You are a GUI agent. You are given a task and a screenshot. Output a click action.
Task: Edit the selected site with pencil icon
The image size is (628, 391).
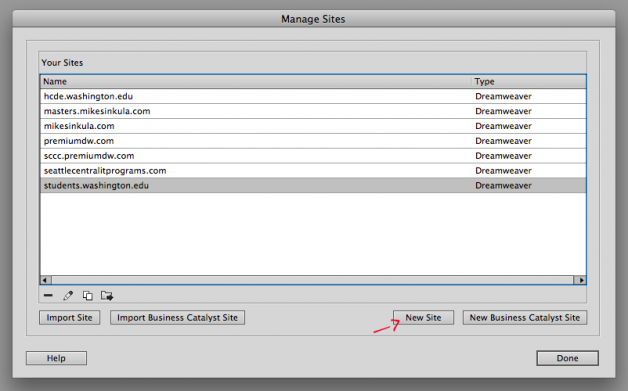tap(68, 296)
